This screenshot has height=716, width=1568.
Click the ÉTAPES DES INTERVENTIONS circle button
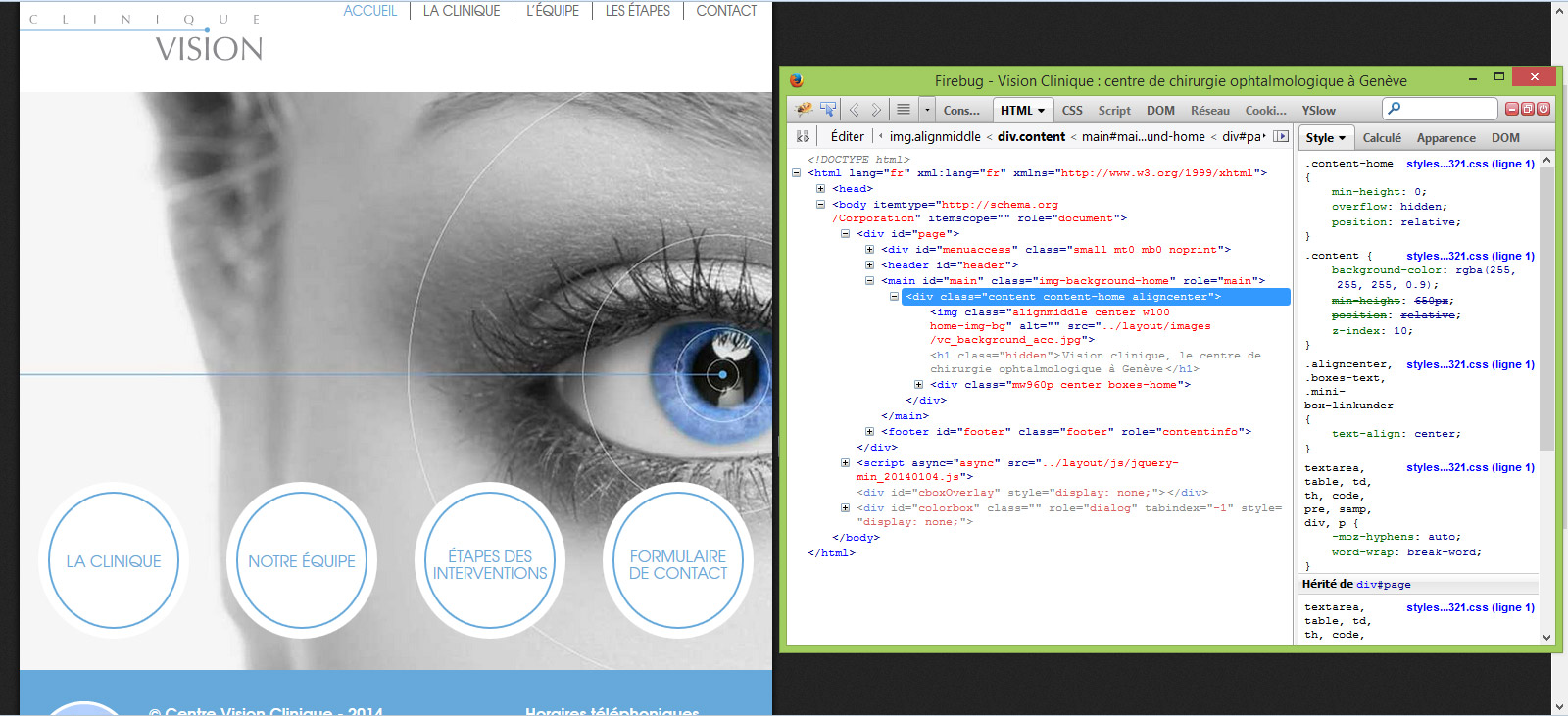(490, 560)
